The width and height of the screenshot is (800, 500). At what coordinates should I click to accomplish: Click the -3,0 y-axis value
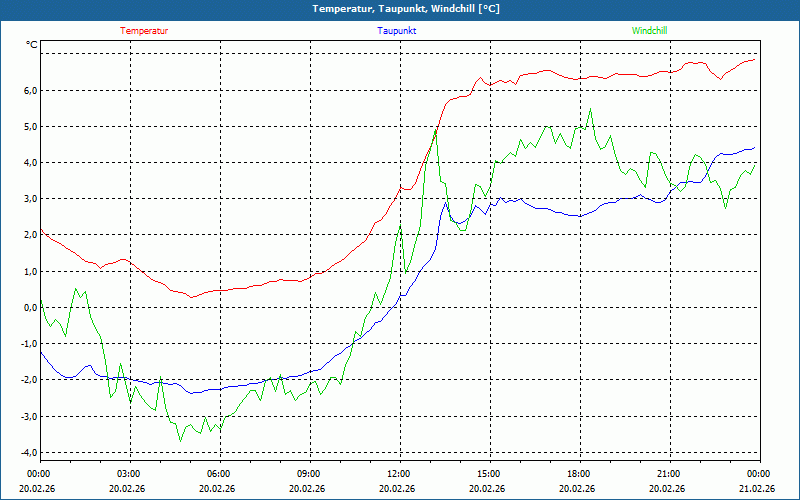click(29, 416)
